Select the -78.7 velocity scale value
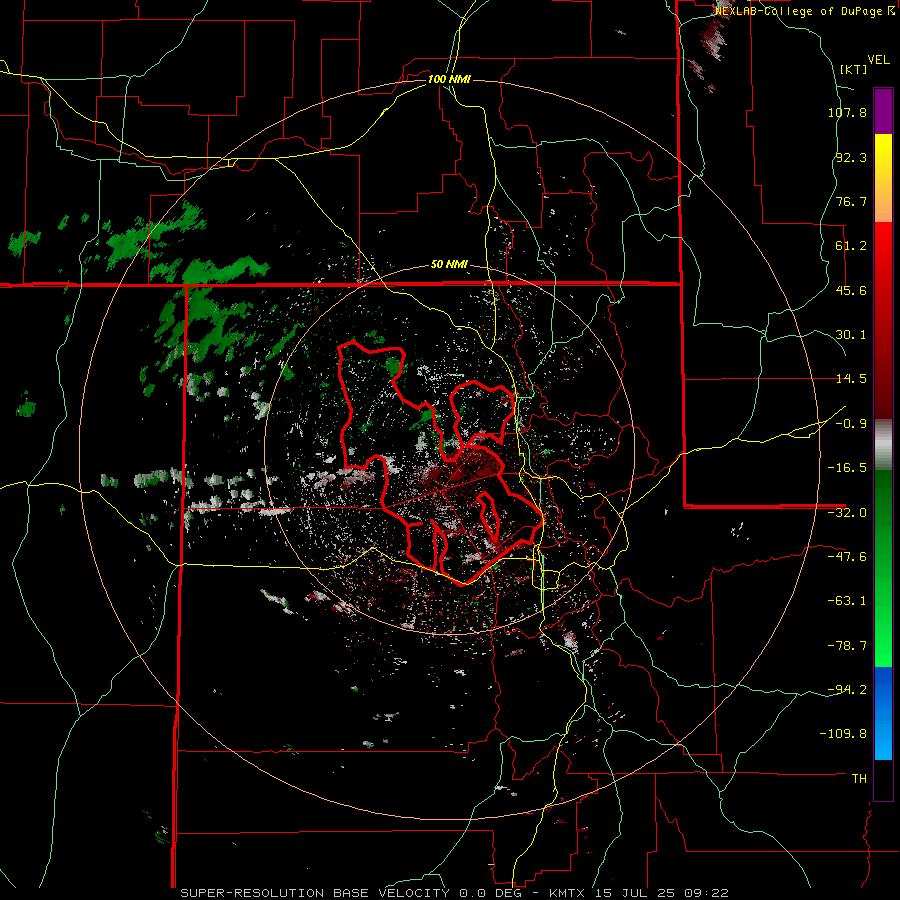Screen dimensions: 900x900 (847, 646)
